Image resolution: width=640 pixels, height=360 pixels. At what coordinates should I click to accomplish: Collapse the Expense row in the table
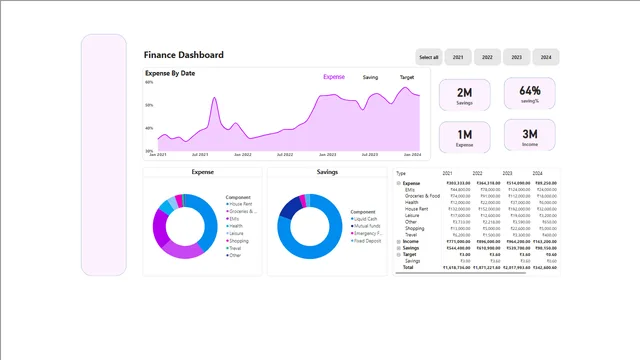click(399, 183)
